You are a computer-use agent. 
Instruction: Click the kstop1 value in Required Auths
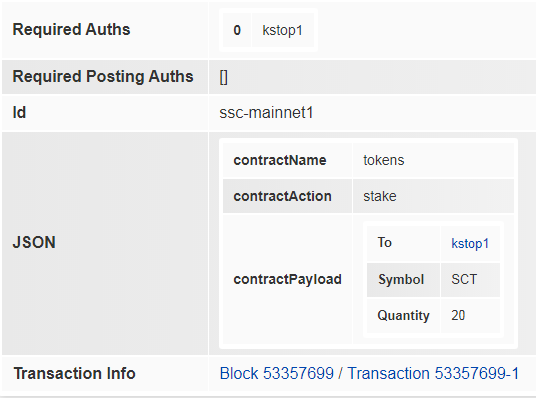(x=282, y=30)
